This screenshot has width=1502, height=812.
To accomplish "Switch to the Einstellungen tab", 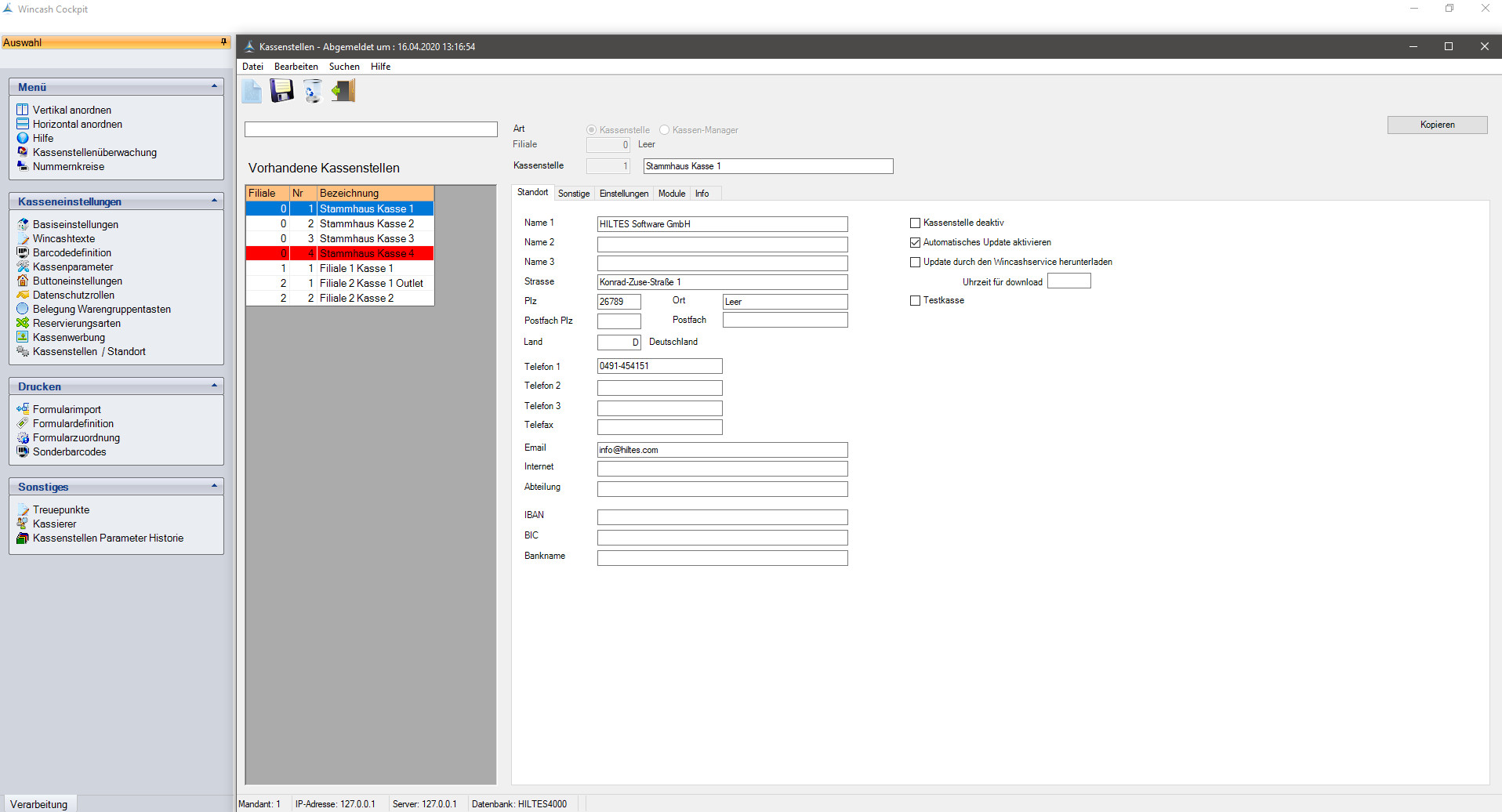I will click(x=623, y=194).
